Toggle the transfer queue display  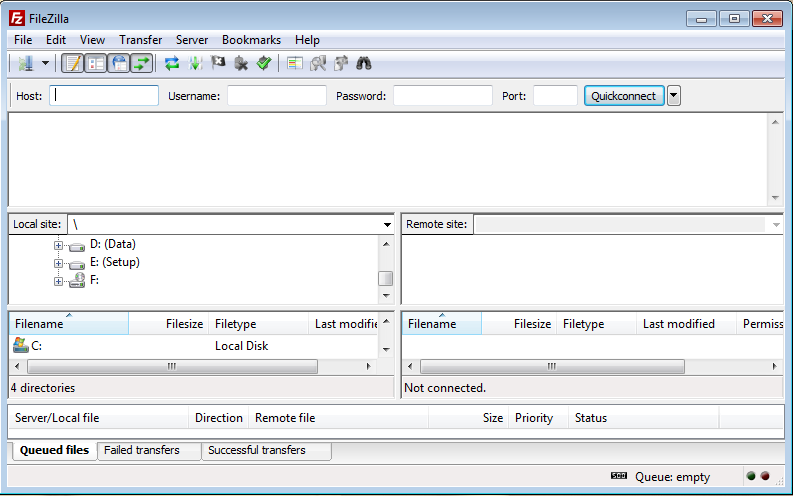coord(142,64)
